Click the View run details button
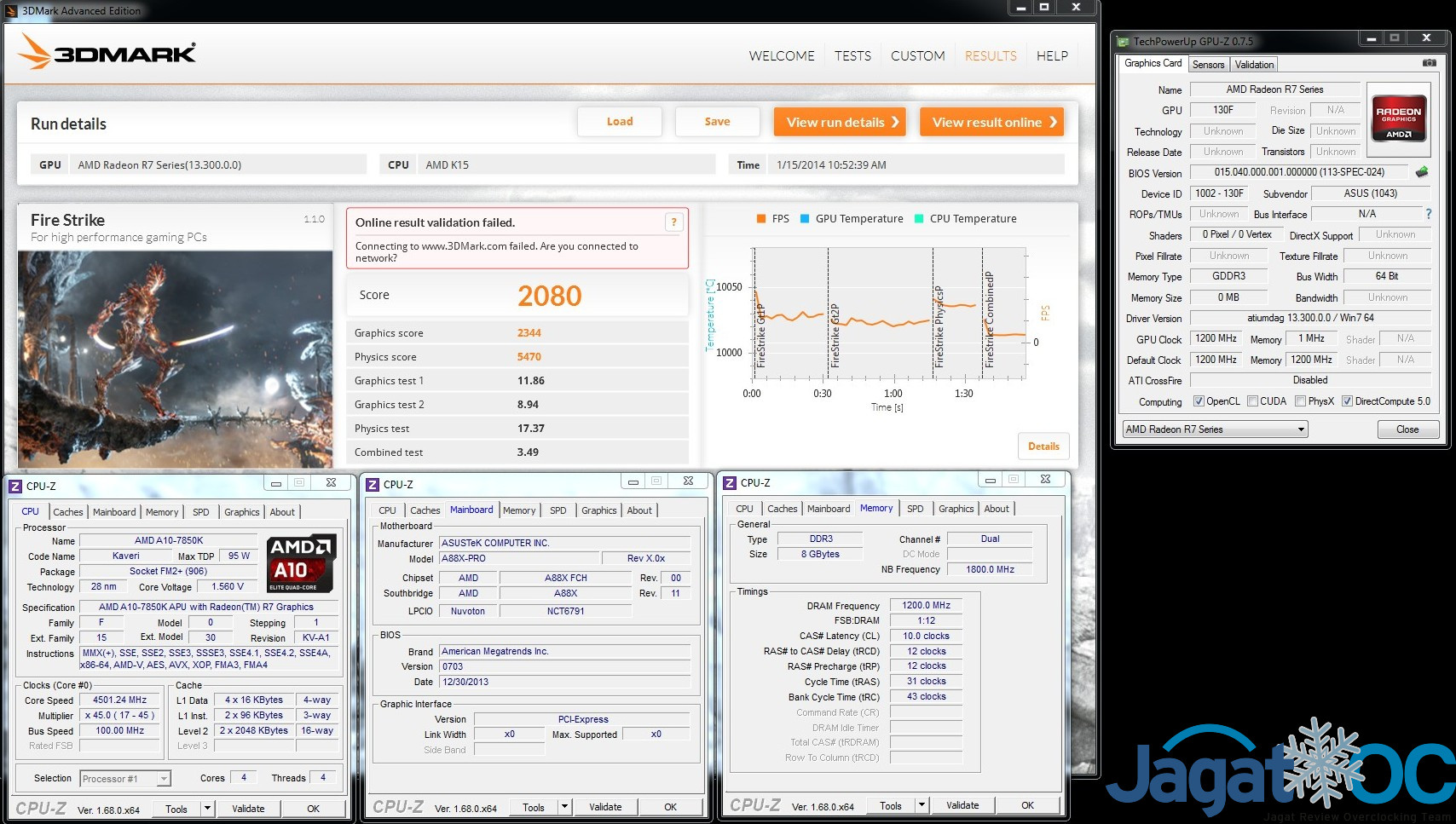 pos(840,122)
